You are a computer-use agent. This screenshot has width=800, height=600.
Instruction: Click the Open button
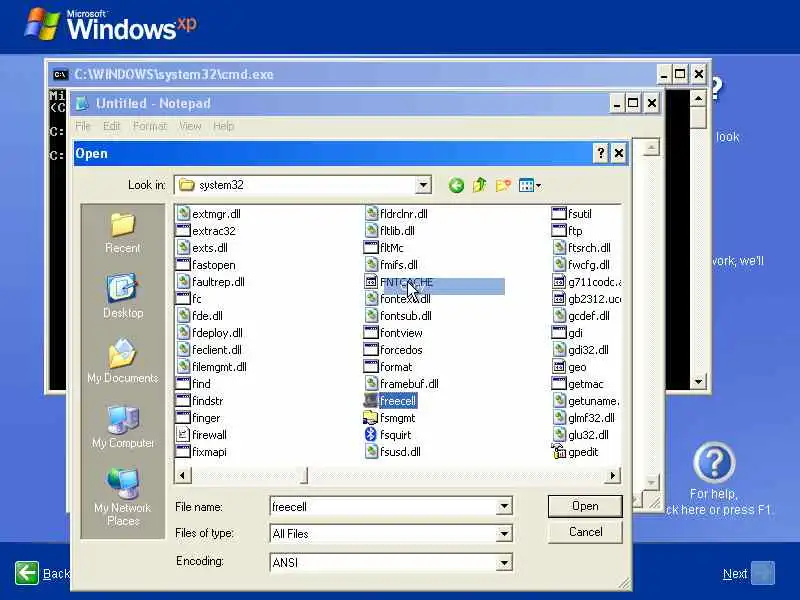click(x=585, y=506)
